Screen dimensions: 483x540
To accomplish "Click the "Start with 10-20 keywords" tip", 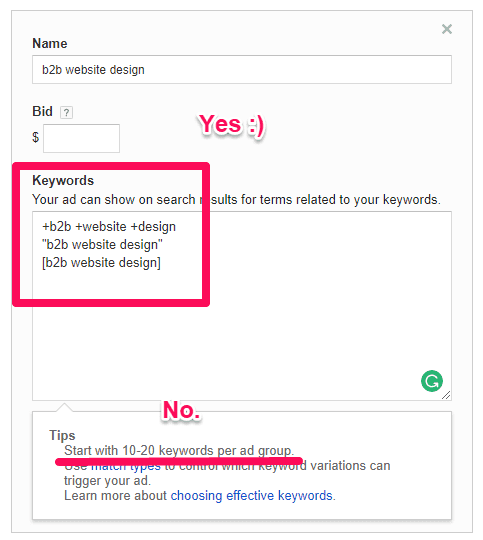I will click(179, 450).
